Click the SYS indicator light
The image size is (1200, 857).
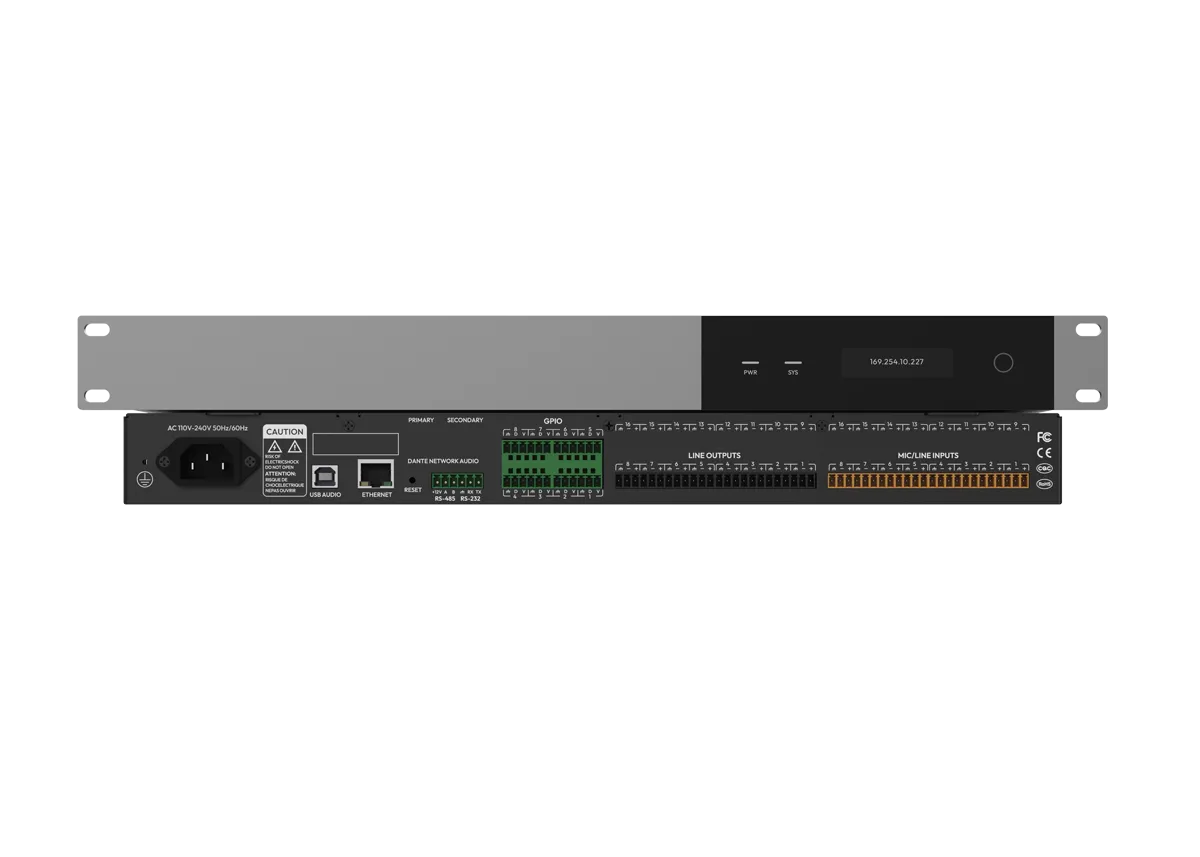click(793, 363)
